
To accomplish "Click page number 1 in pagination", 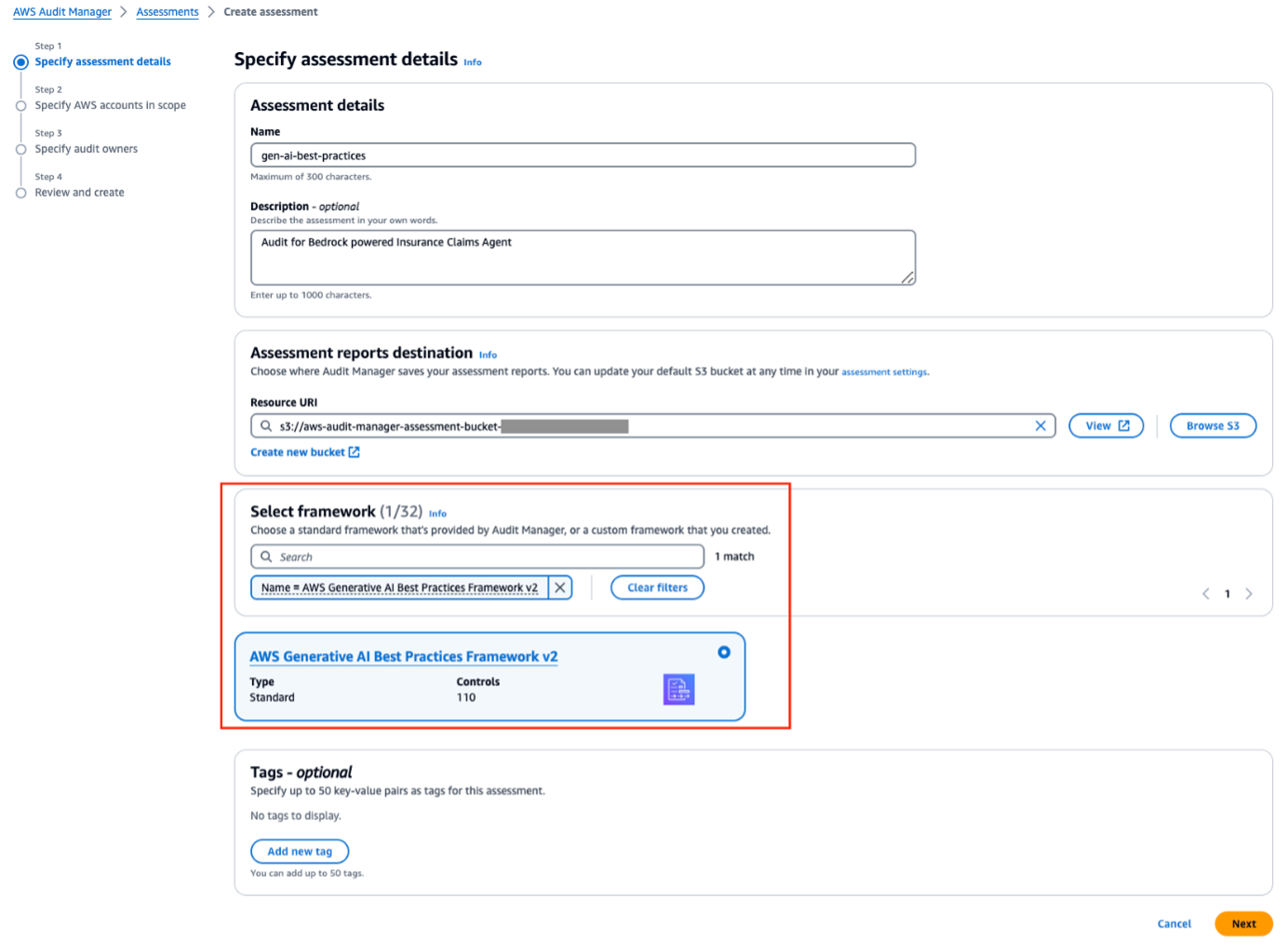I will [x=1227, y=593].
